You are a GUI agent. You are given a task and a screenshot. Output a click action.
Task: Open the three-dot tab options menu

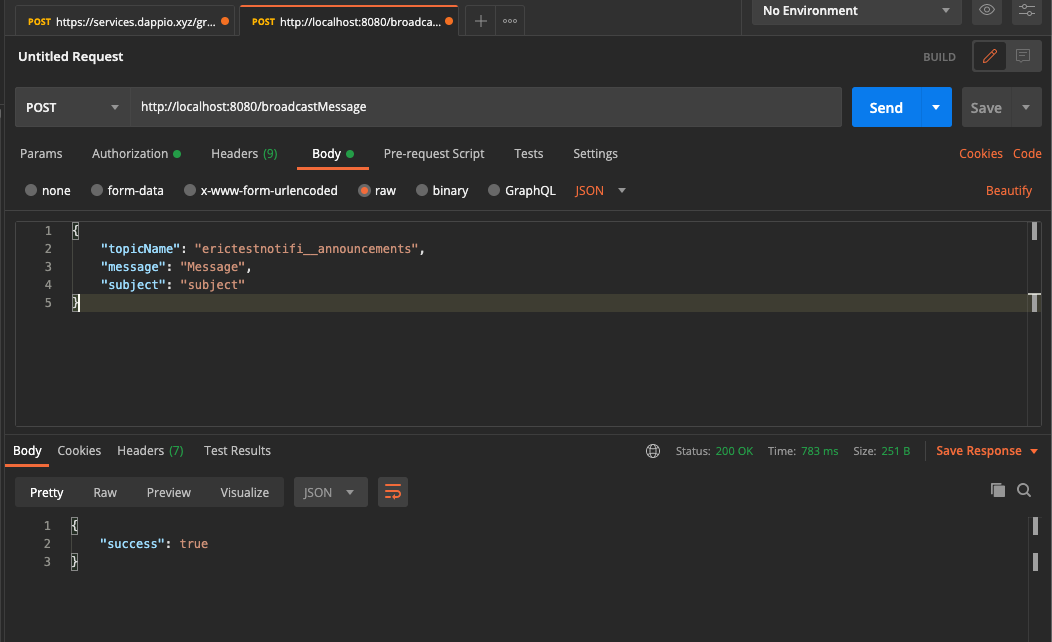click(x=510, y=21)
